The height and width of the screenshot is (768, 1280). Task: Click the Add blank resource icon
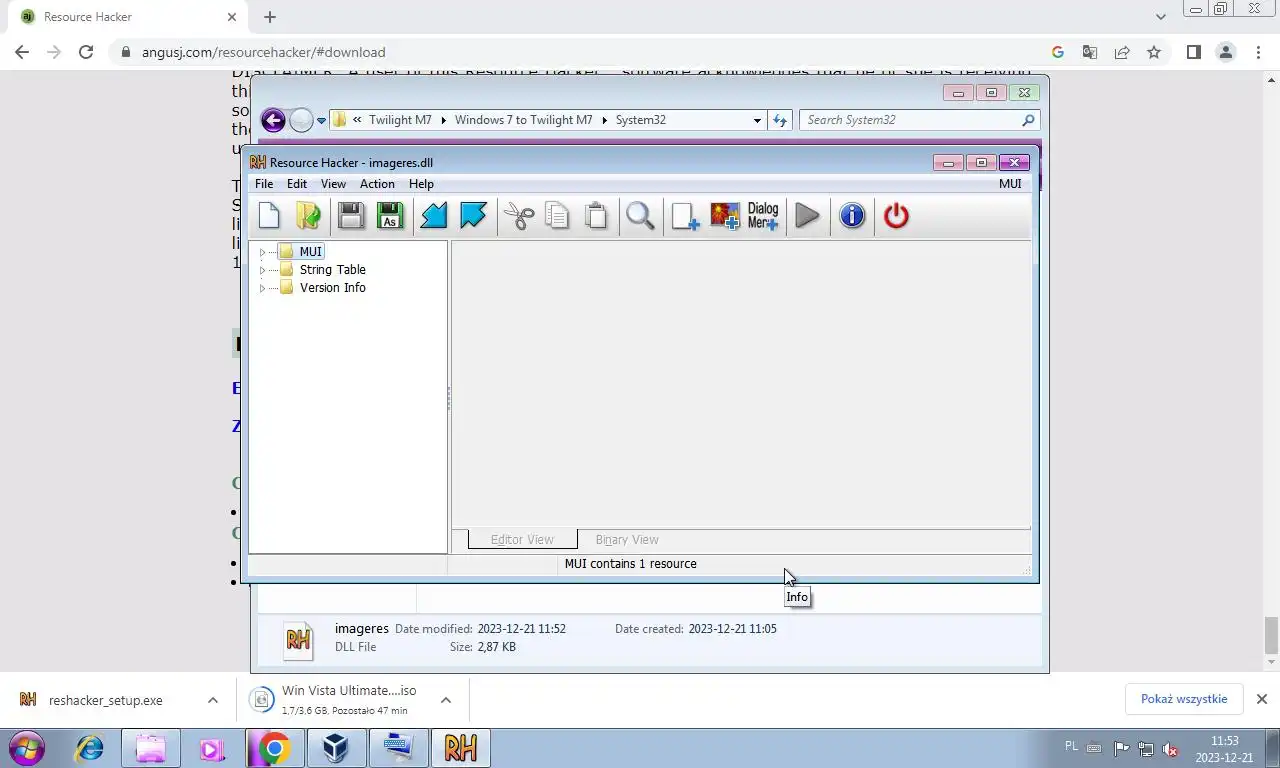coord(685,216)
